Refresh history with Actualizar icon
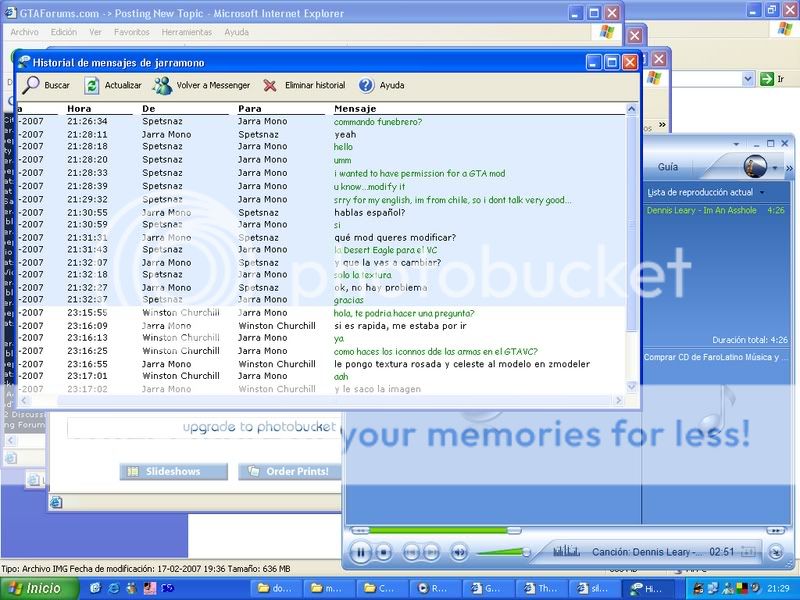The height and width of the screenshot is (600, 800). (x=92, y=85)
